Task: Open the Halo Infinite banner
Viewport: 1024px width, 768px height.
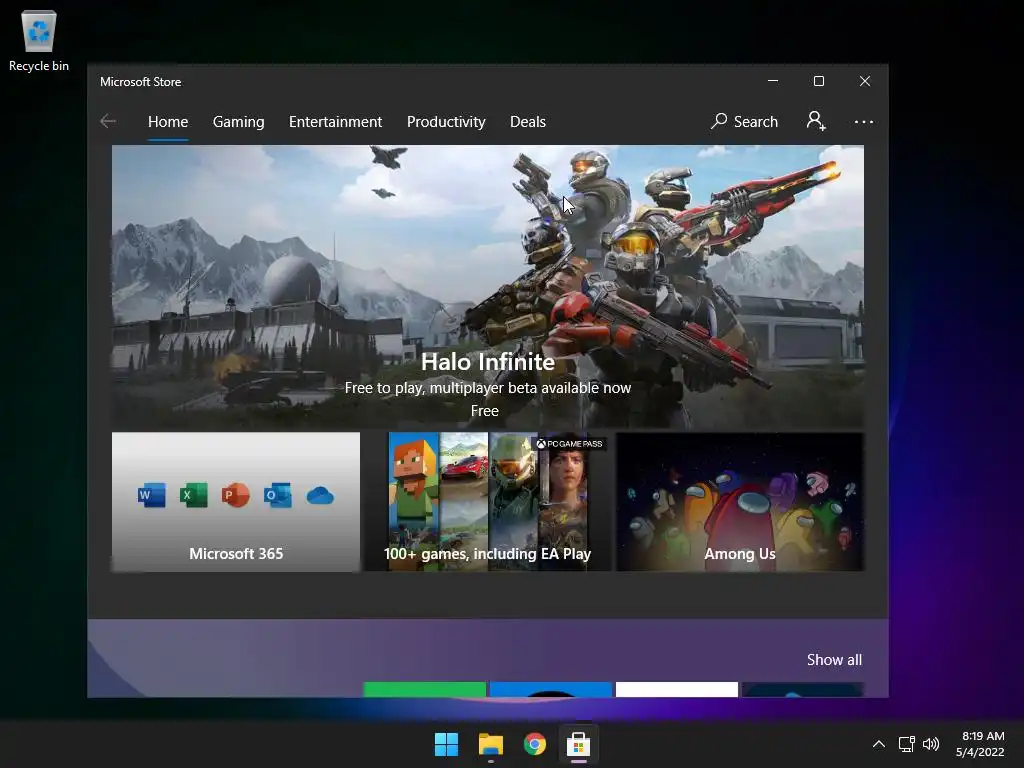Action: pos(488,287)
